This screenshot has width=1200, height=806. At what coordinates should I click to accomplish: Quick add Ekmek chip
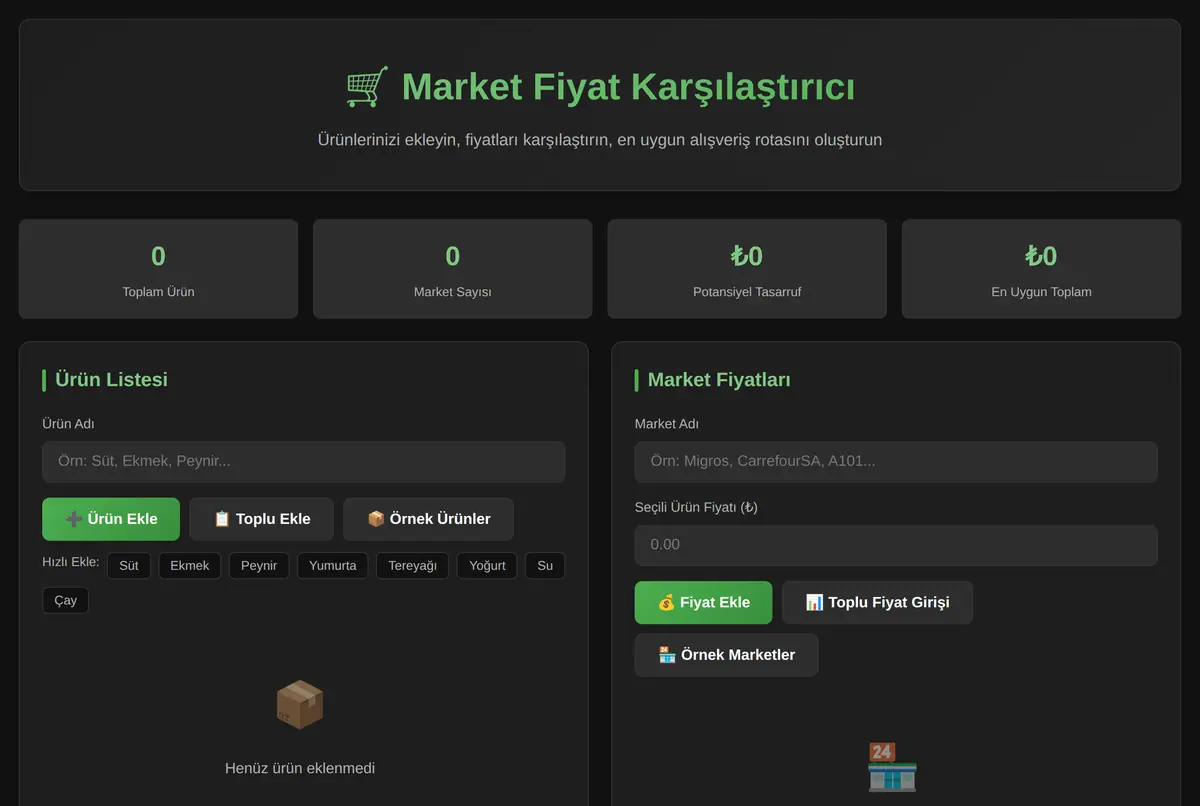(x=190, y=565)
